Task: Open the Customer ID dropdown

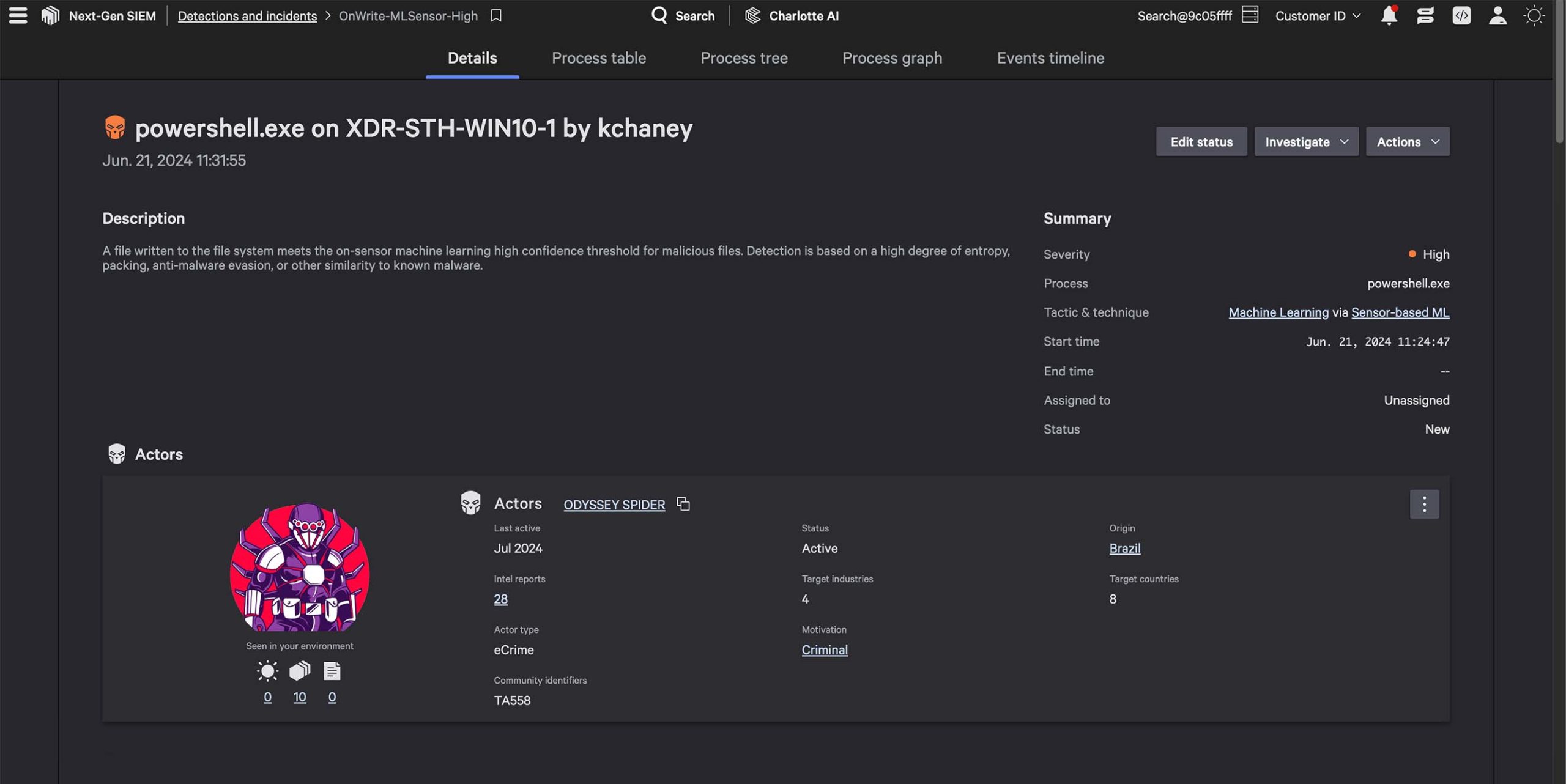Action: point(1318,16)
